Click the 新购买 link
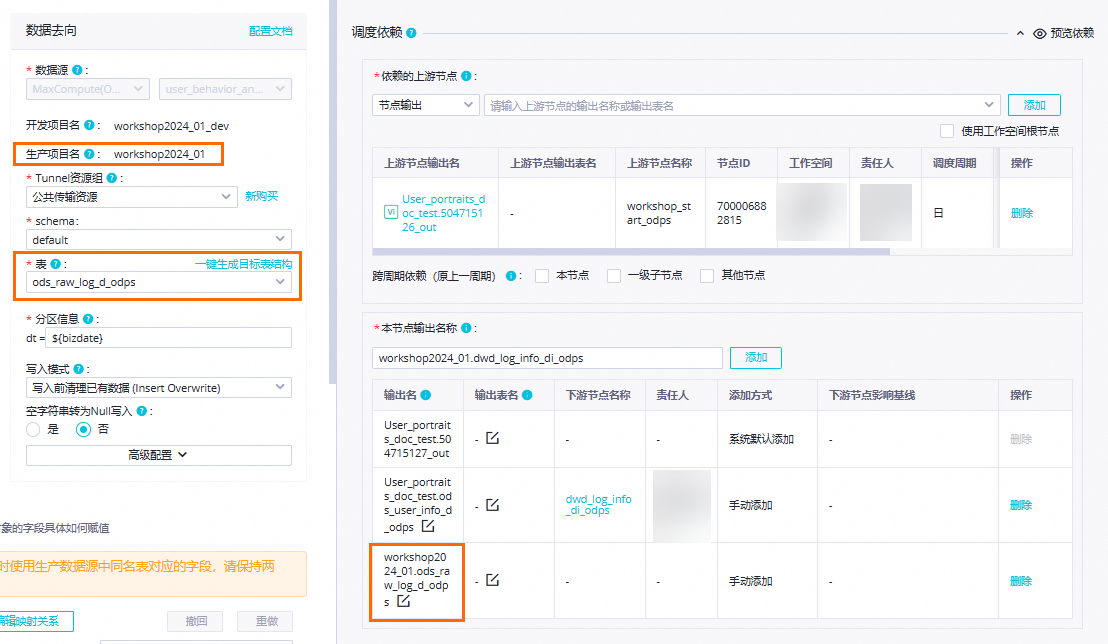This screenshot has height=644, width=1108. click(261, 197)
